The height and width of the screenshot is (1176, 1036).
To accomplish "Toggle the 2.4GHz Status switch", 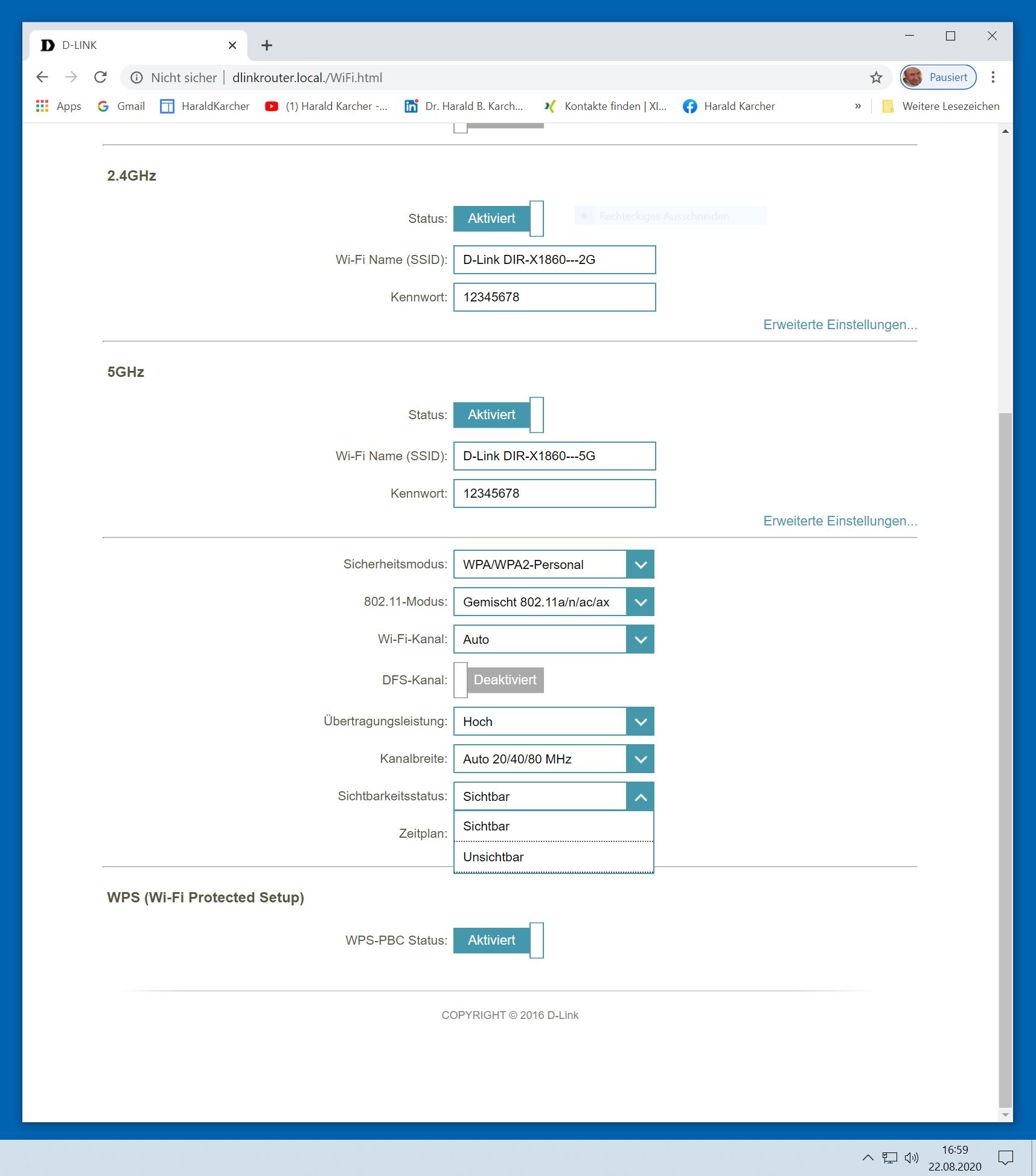I will pyautogui.click(x=499, y=219).
